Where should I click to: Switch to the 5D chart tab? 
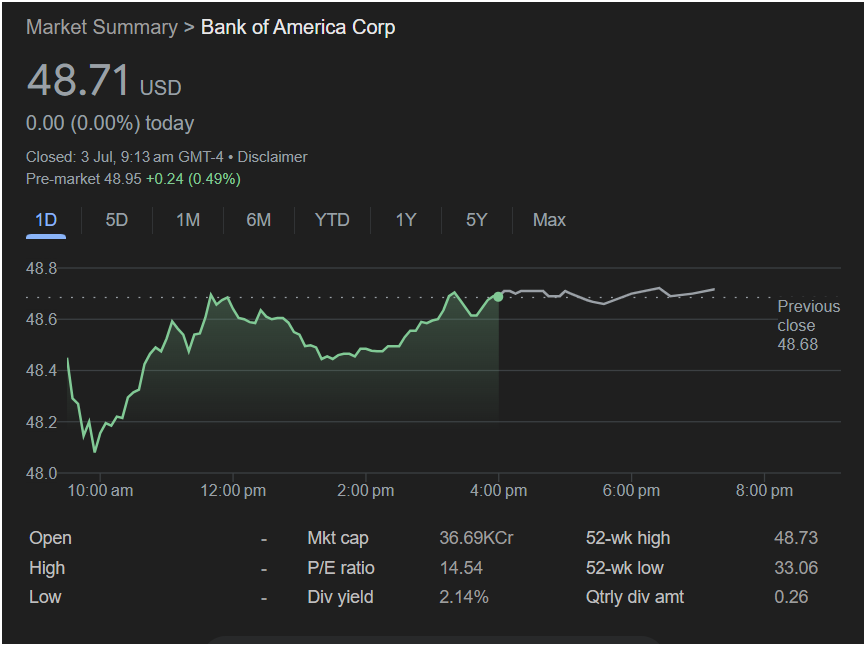pyautogui.click(x=117, y=220)
